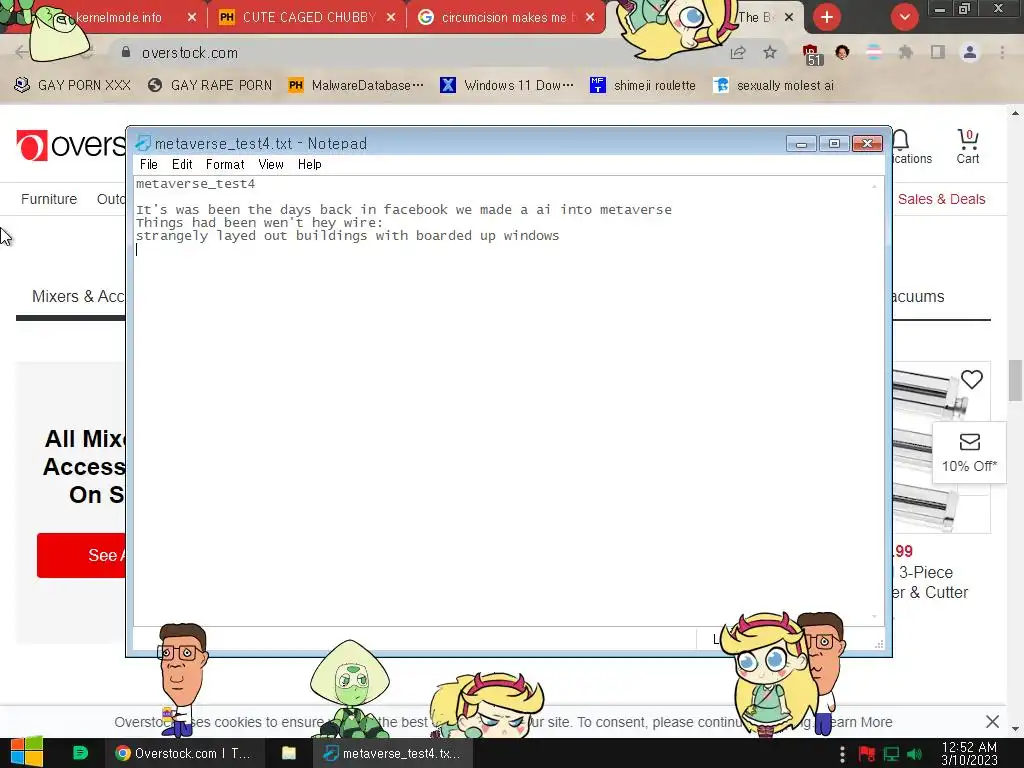Click the red 'See A…' button on the Overstock banner

coord(81,555)
